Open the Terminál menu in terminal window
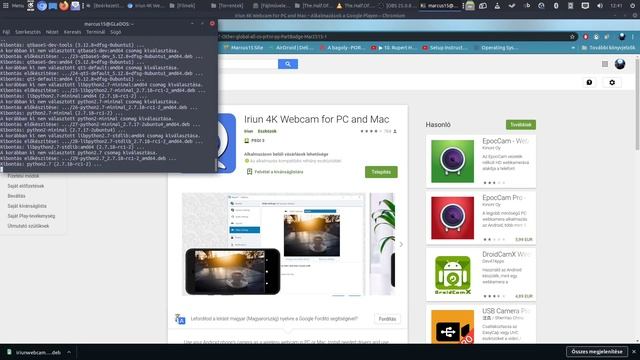 point(96,32)
